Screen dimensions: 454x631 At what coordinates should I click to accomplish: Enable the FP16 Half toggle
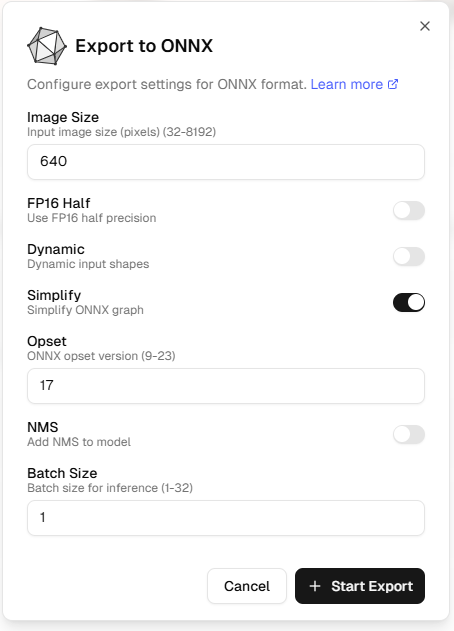click(x=409, y=210)
